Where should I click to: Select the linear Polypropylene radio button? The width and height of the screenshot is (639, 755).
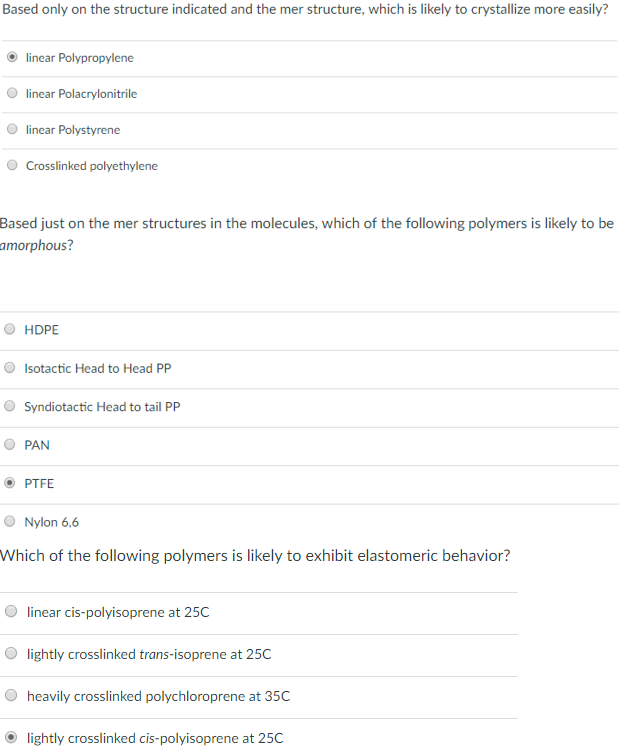coord(12,58)
